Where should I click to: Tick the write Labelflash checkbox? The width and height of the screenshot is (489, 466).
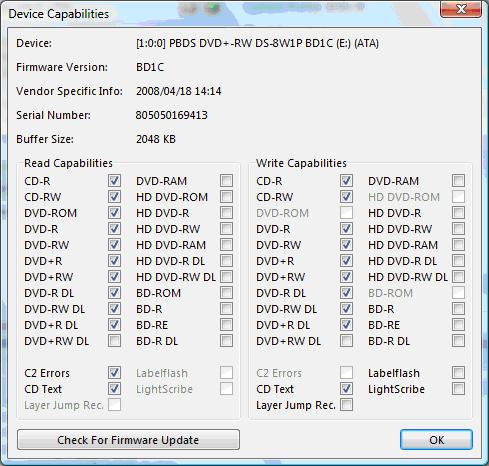click(x=458, y=373)
